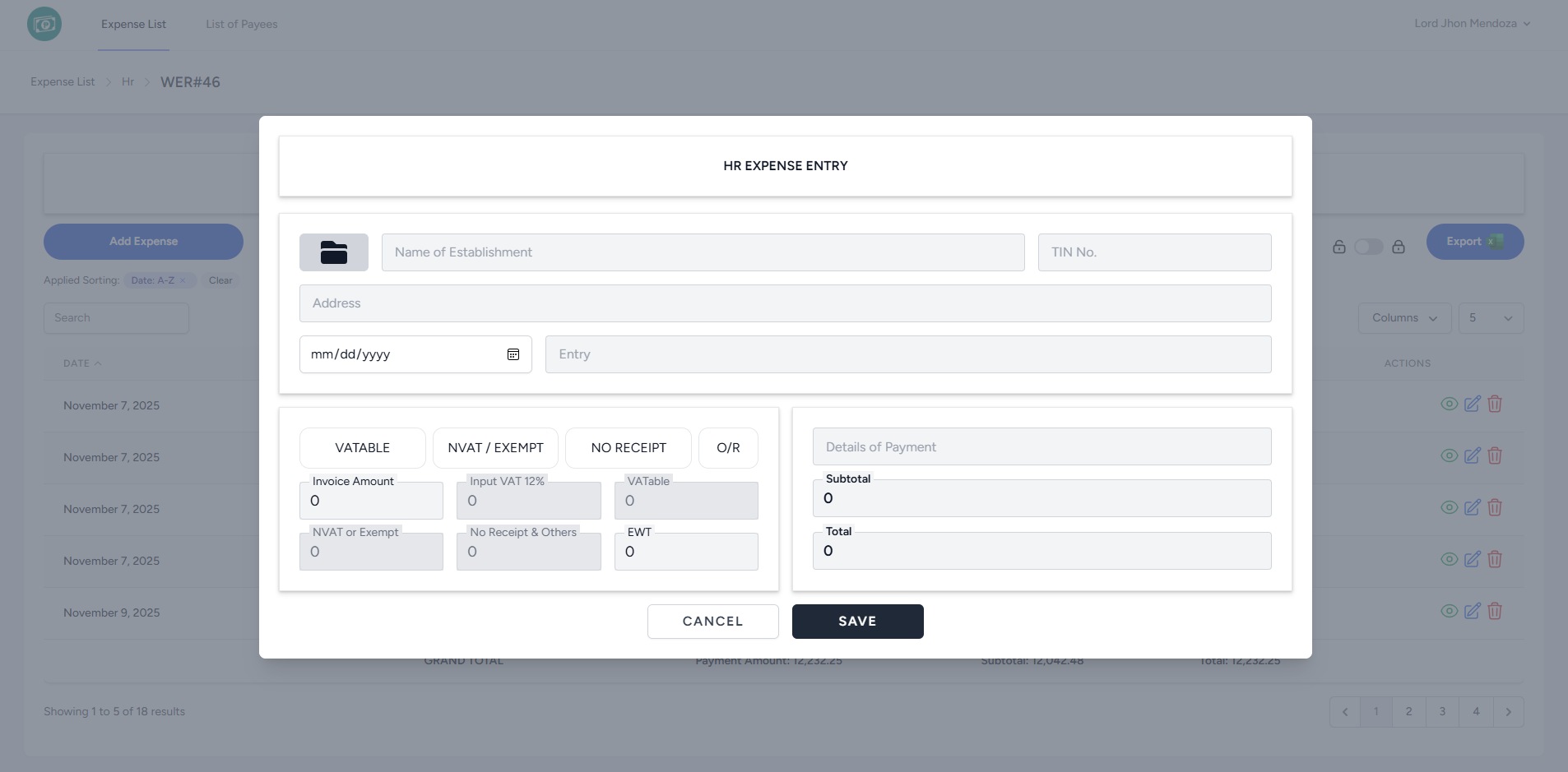The height and width of the screenshot is (772, 1568).
Task: Remove the Date: A-Z sorting chip
Action: click(x=183, y=280)
